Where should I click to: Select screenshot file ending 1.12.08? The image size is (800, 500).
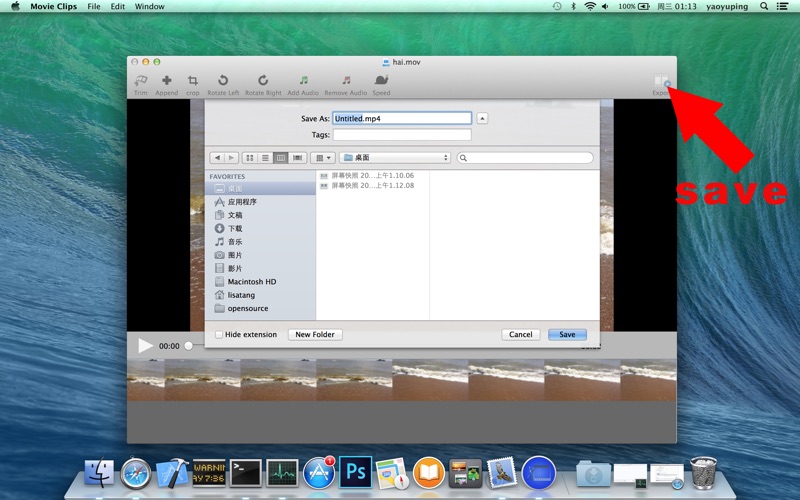click(372, 185)
